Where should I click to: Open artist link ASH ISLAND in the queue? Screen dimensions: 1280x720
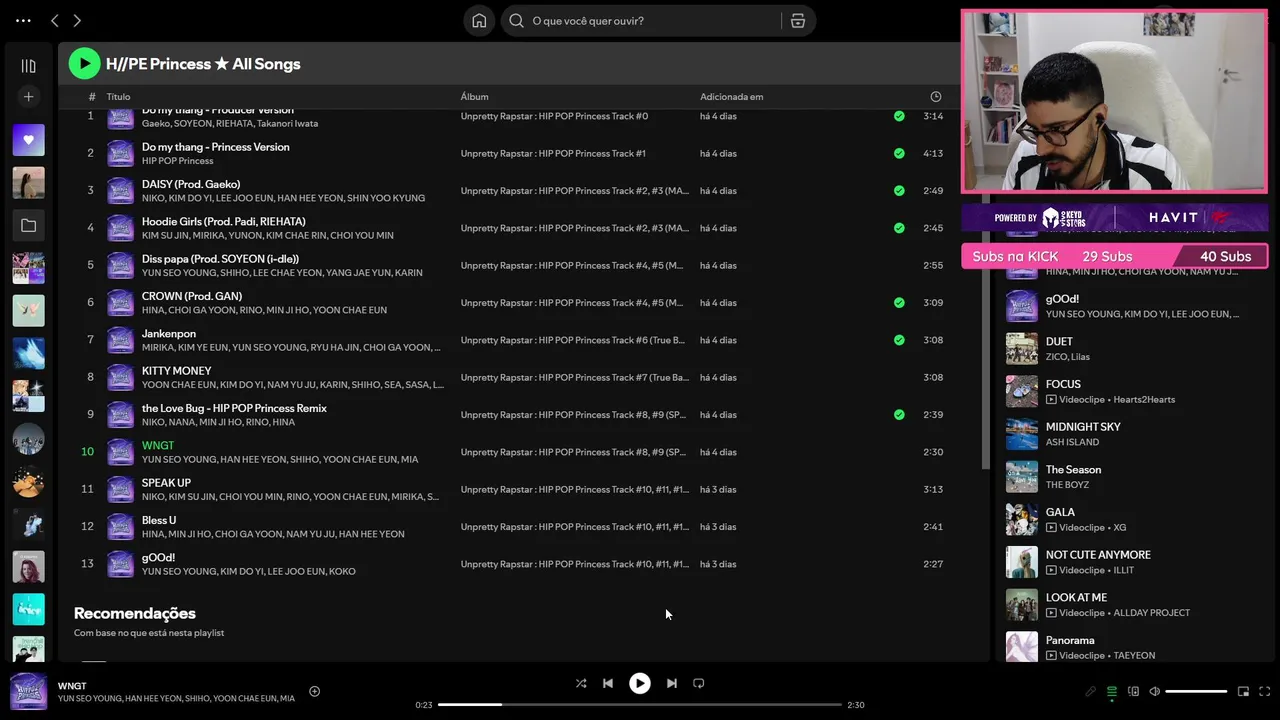[1072, 442]
